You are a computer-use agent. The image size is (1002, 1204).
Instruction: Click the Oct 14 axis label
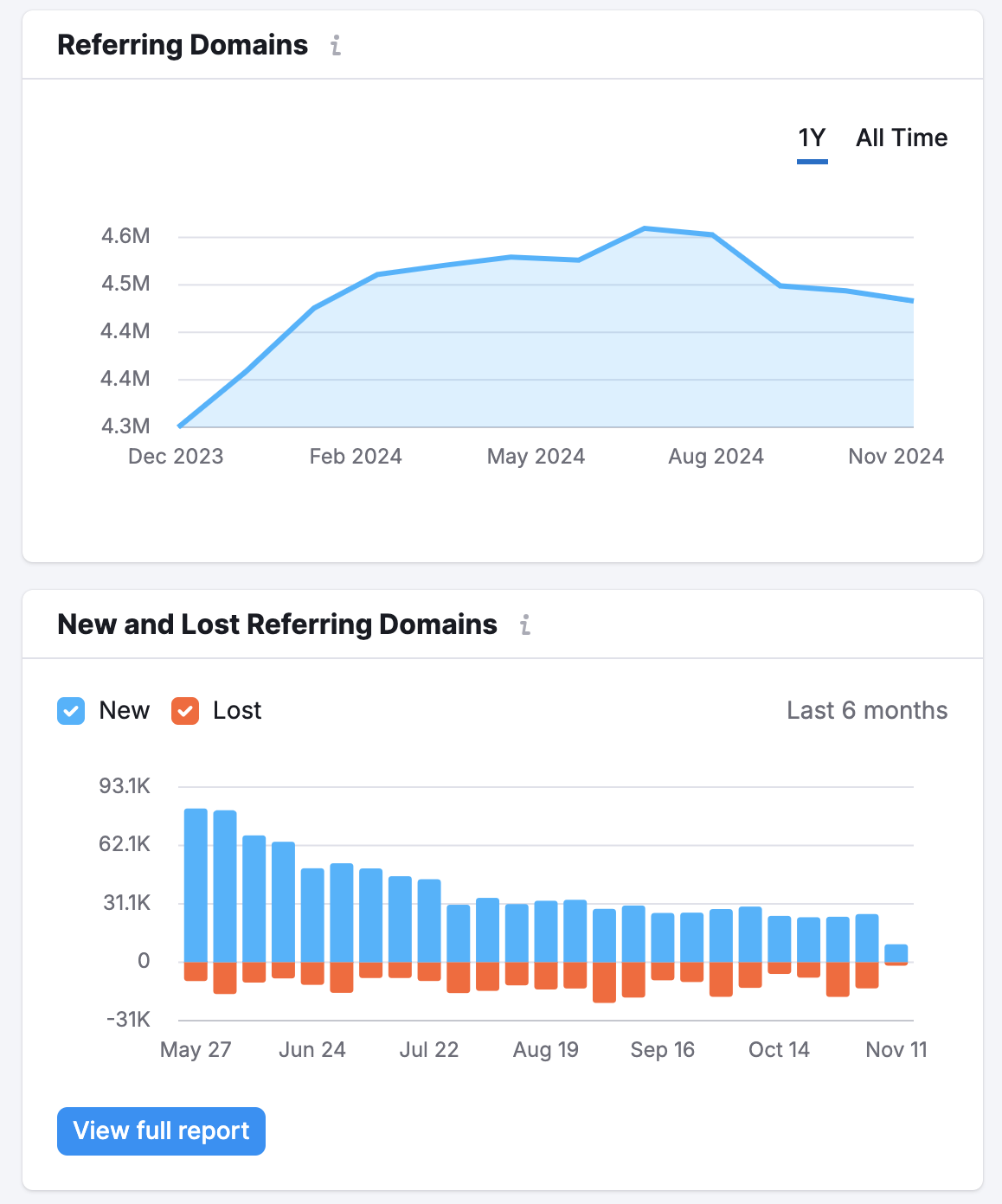[x=779, y=1049]
